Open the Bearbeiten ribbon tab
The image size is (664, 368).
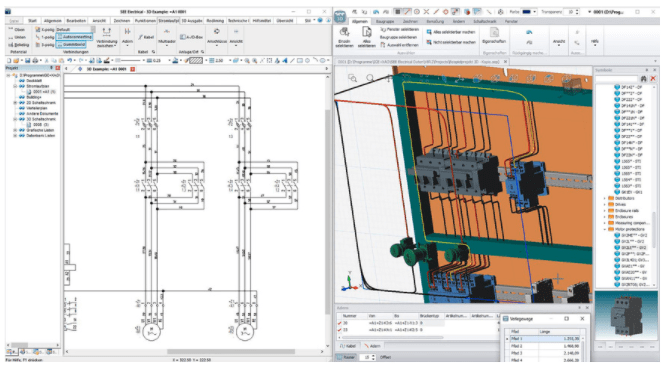pos(76,20)
